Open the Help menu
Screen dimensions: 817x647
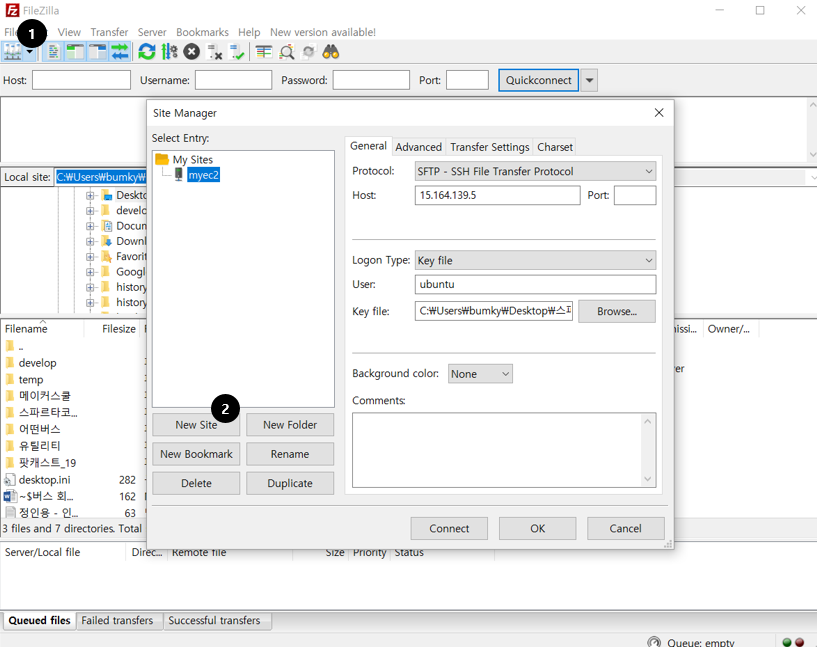coord(249,32)
